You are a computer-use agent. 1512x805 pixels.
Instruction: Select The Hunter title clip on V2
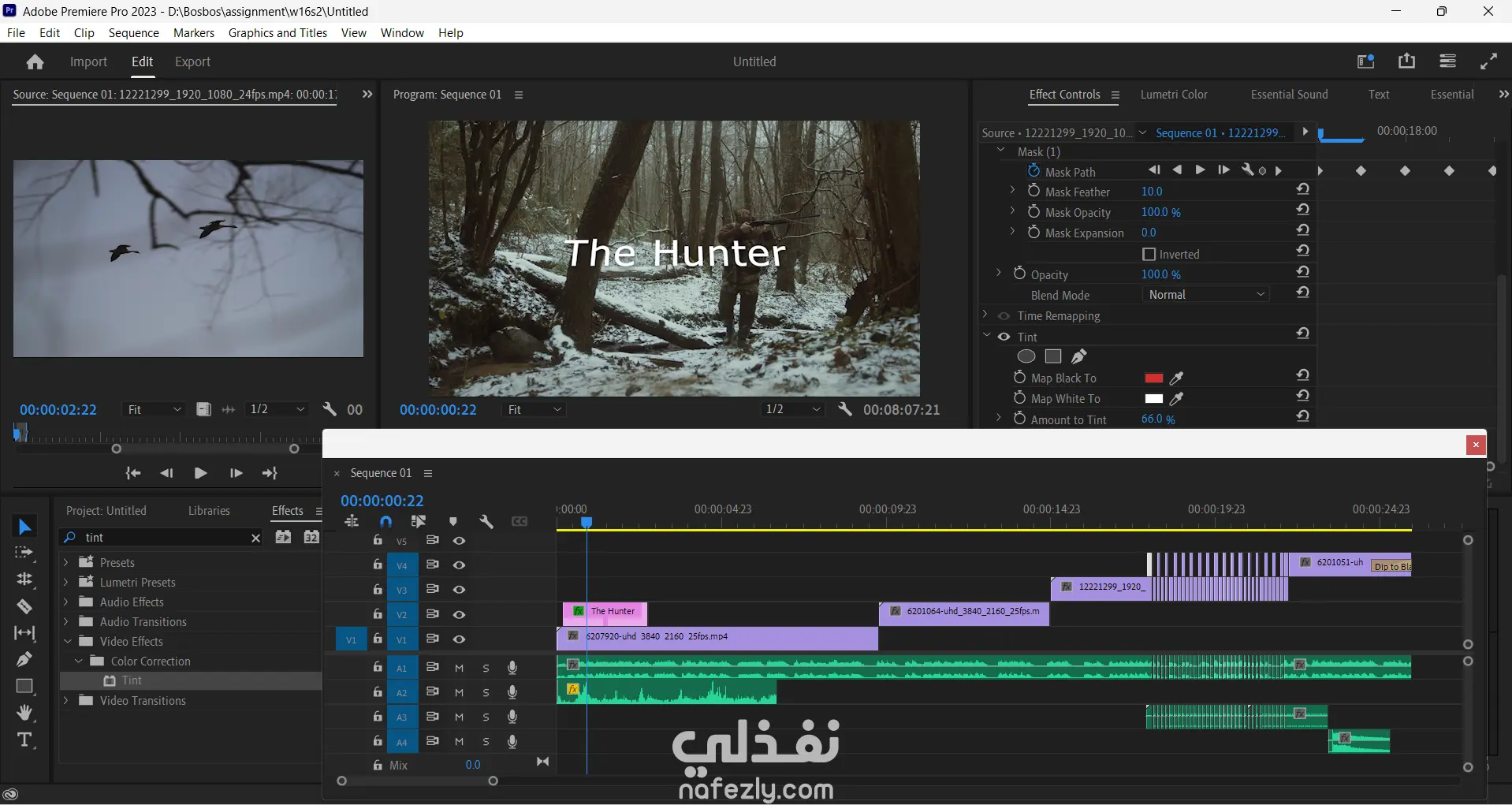pyautogui.click(x=605, y=613)
